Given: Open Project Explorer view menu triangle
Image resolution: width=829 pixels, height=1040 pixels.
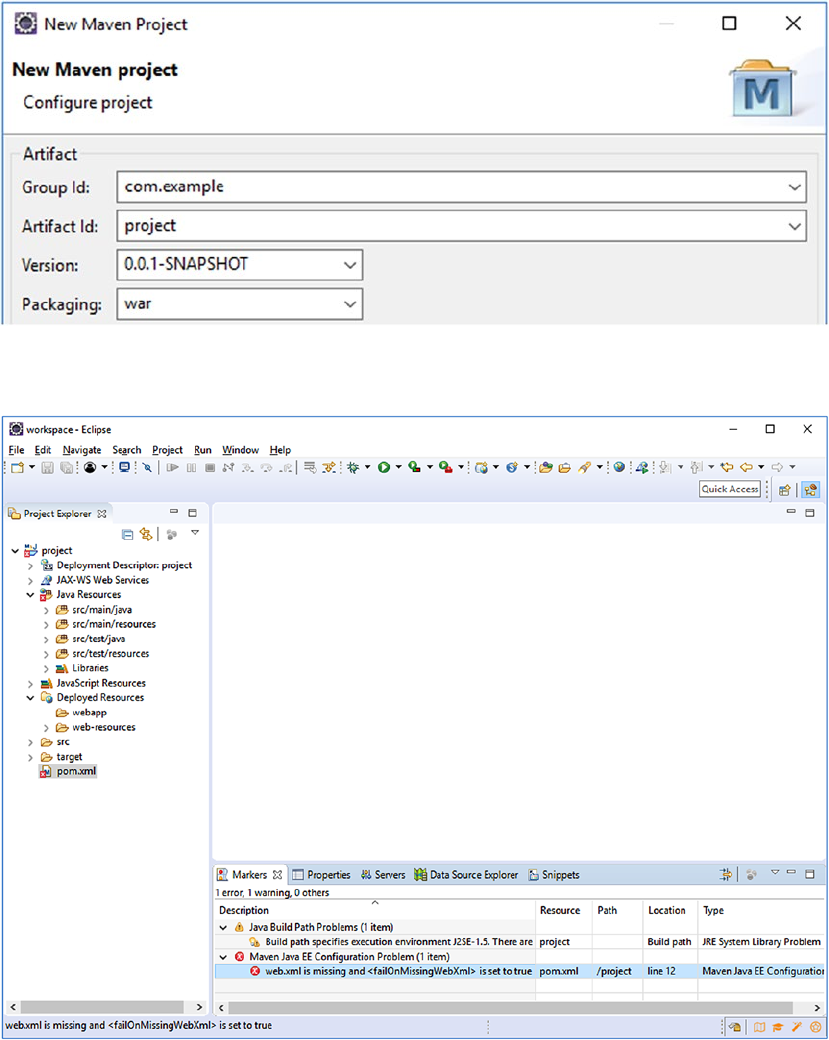Looking at the screenshot, I should [x=195, y=533].
